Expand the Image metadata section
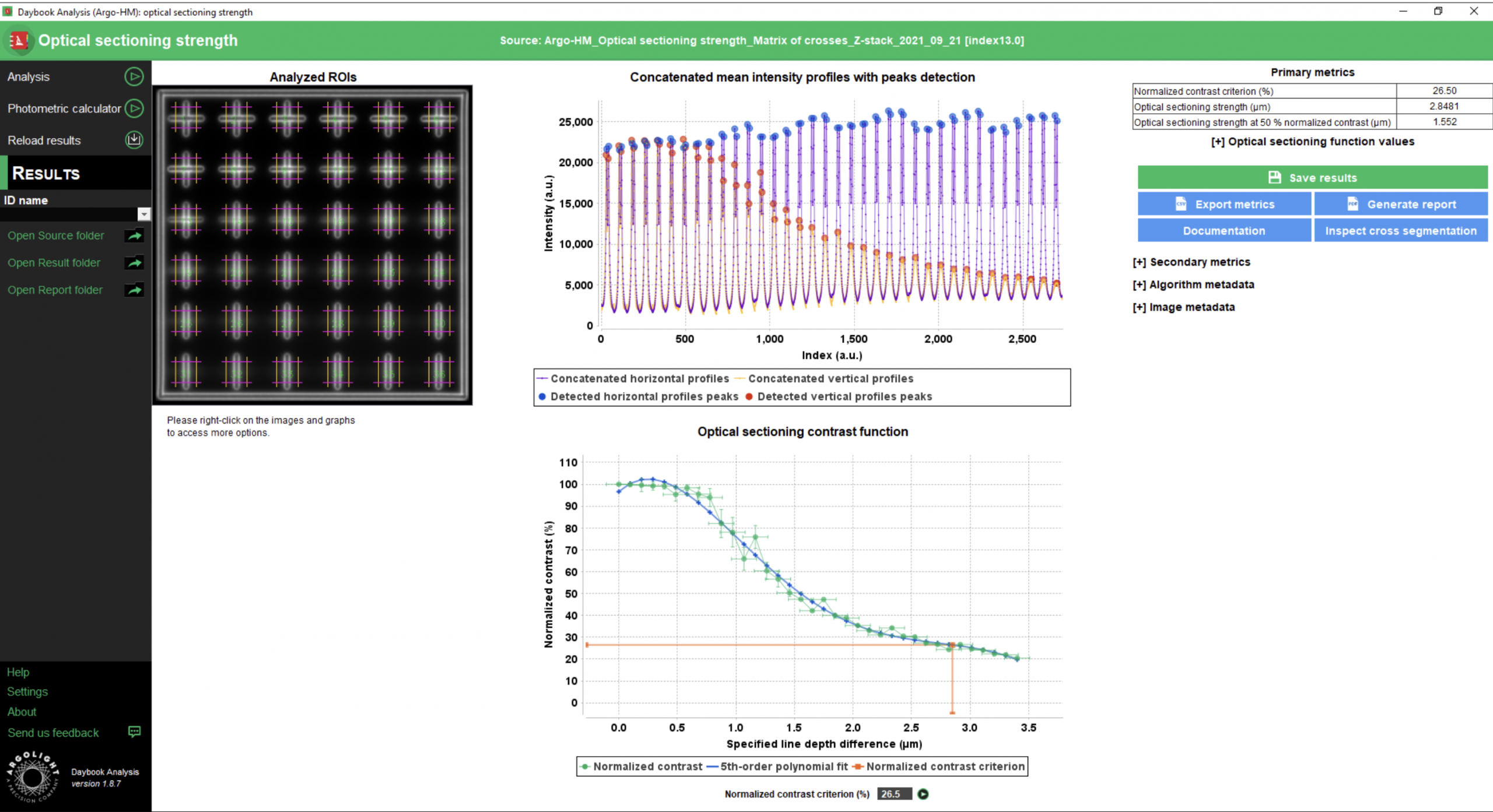The height and width of the screenshot is (812, 1493). (x=1183, y=307)
